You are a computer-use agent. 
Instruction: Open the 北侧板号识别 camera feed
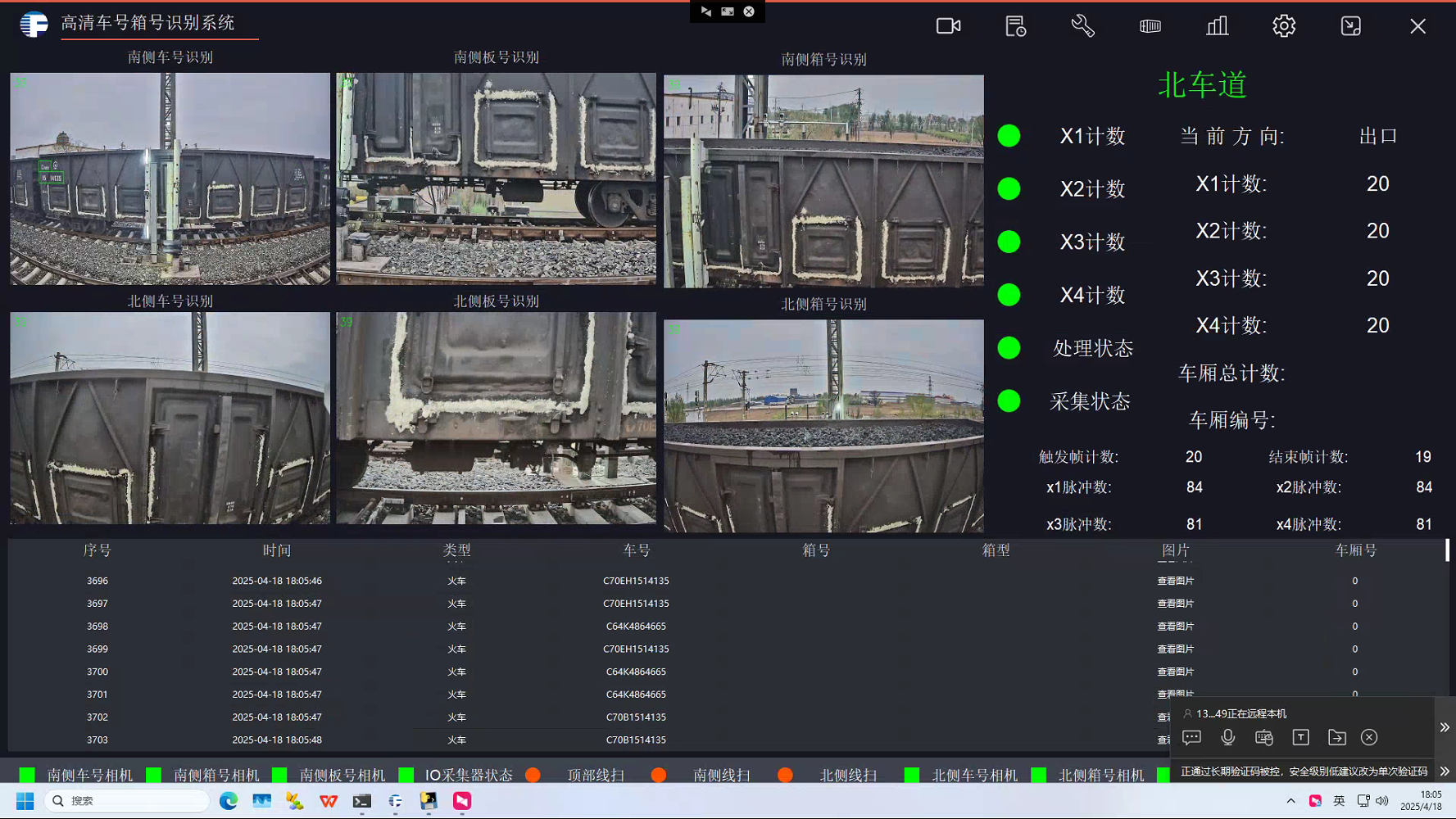496,418
